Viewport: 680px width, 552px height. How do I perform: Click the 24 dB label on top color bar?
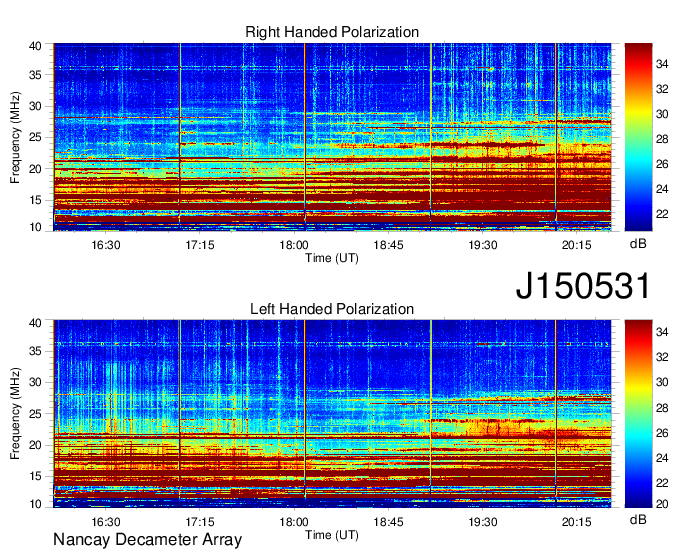pos(662,189)
